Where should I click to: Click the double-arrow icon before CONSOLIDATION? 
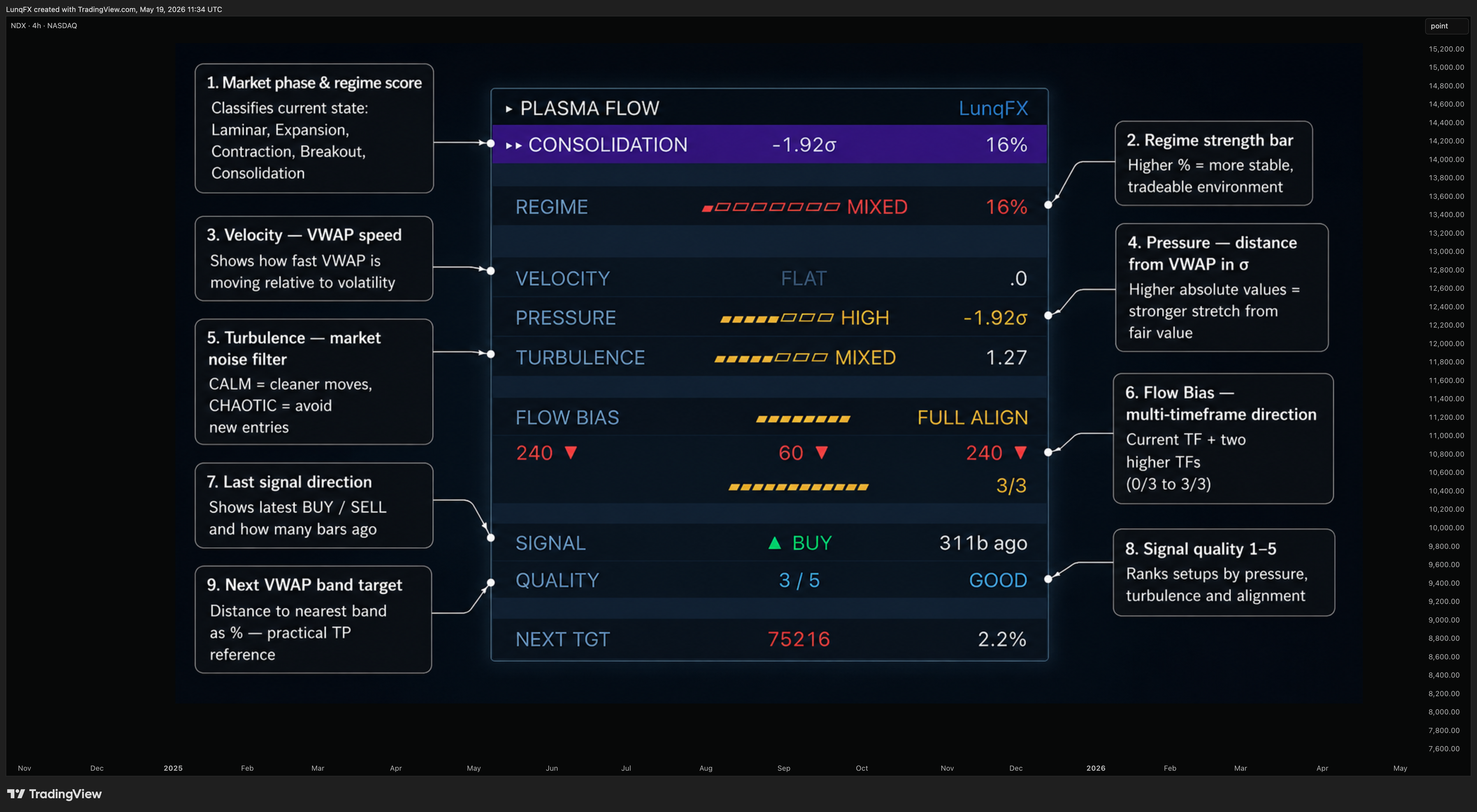tap(514, 146)
